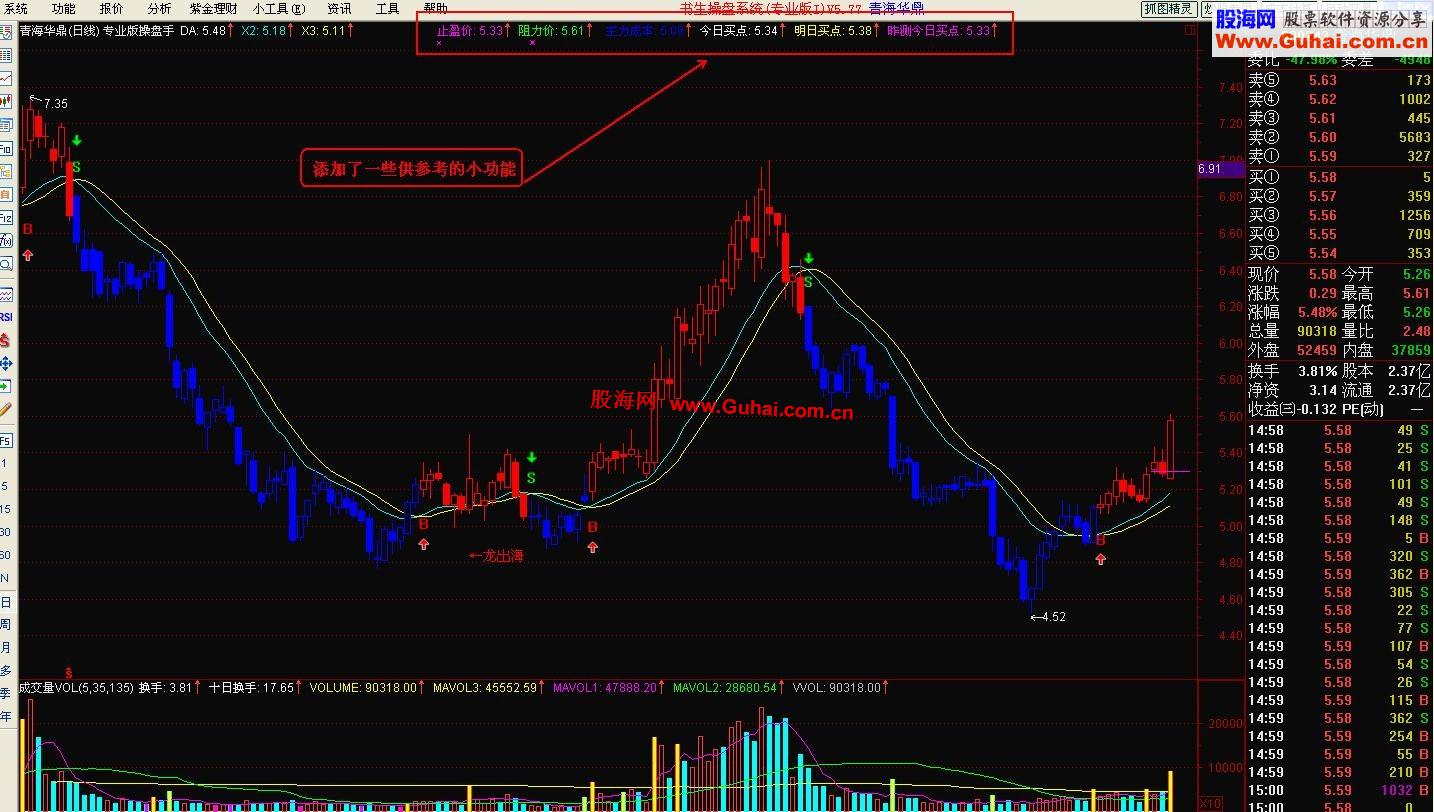Open the 分析 menu
The image size is (1434, 812).
(x=159, y=9)
